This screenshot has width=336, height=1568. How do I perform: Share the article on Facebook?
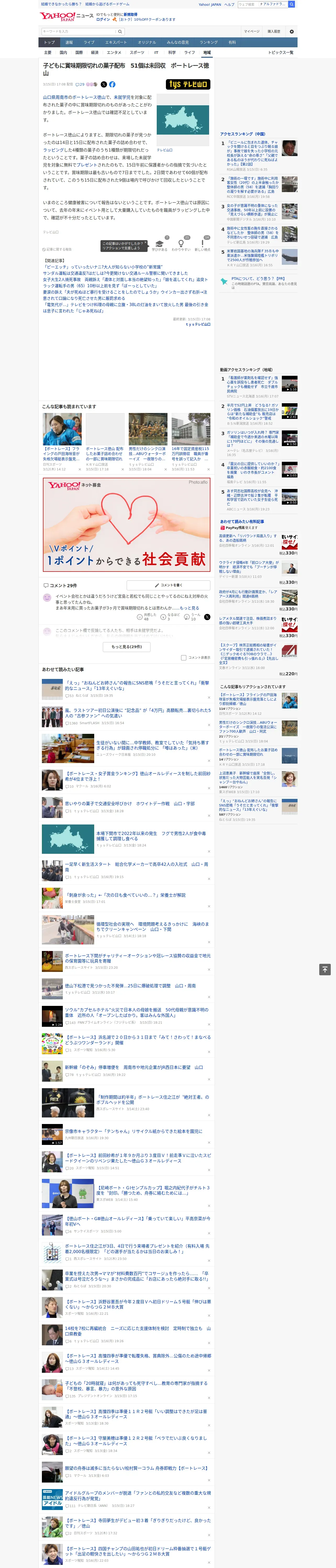112,85
